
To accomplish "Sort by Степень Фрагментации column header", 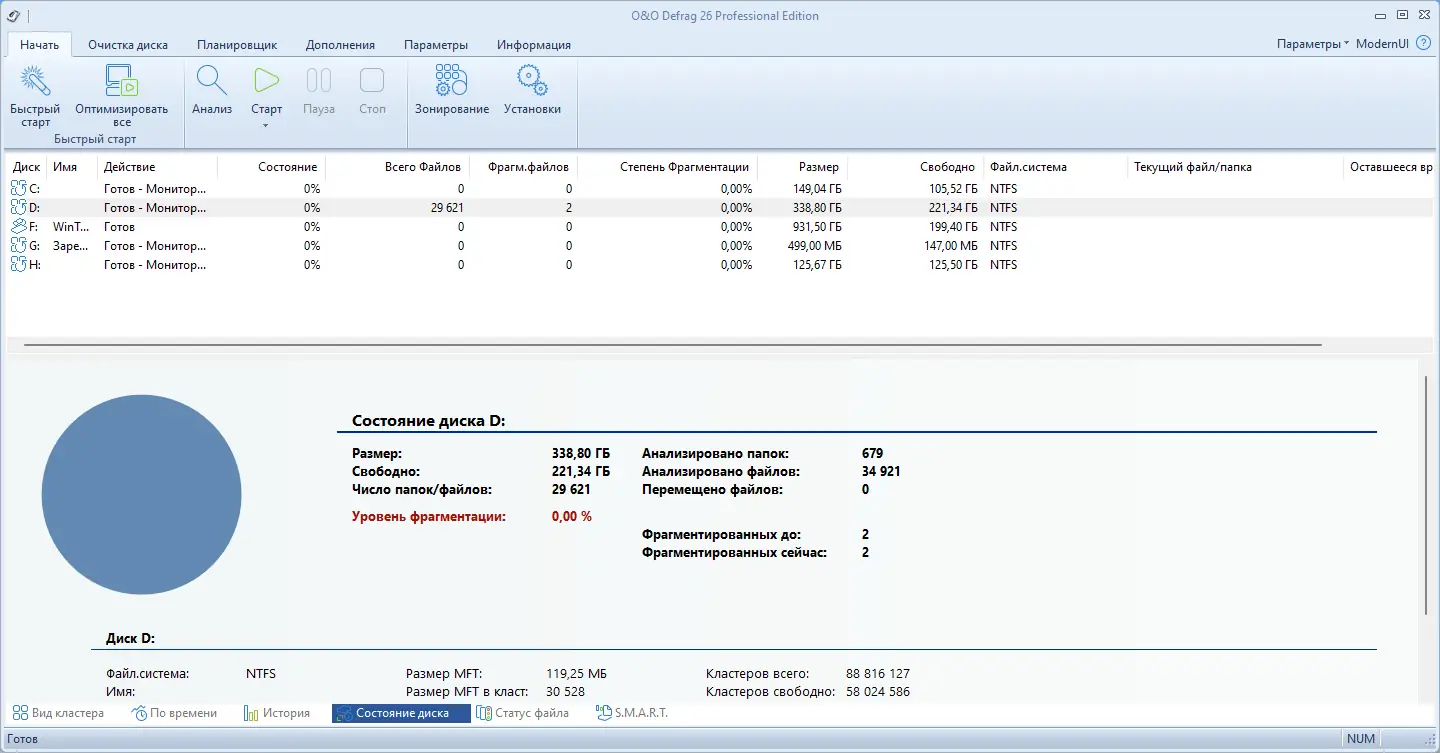I will point(683,167).
